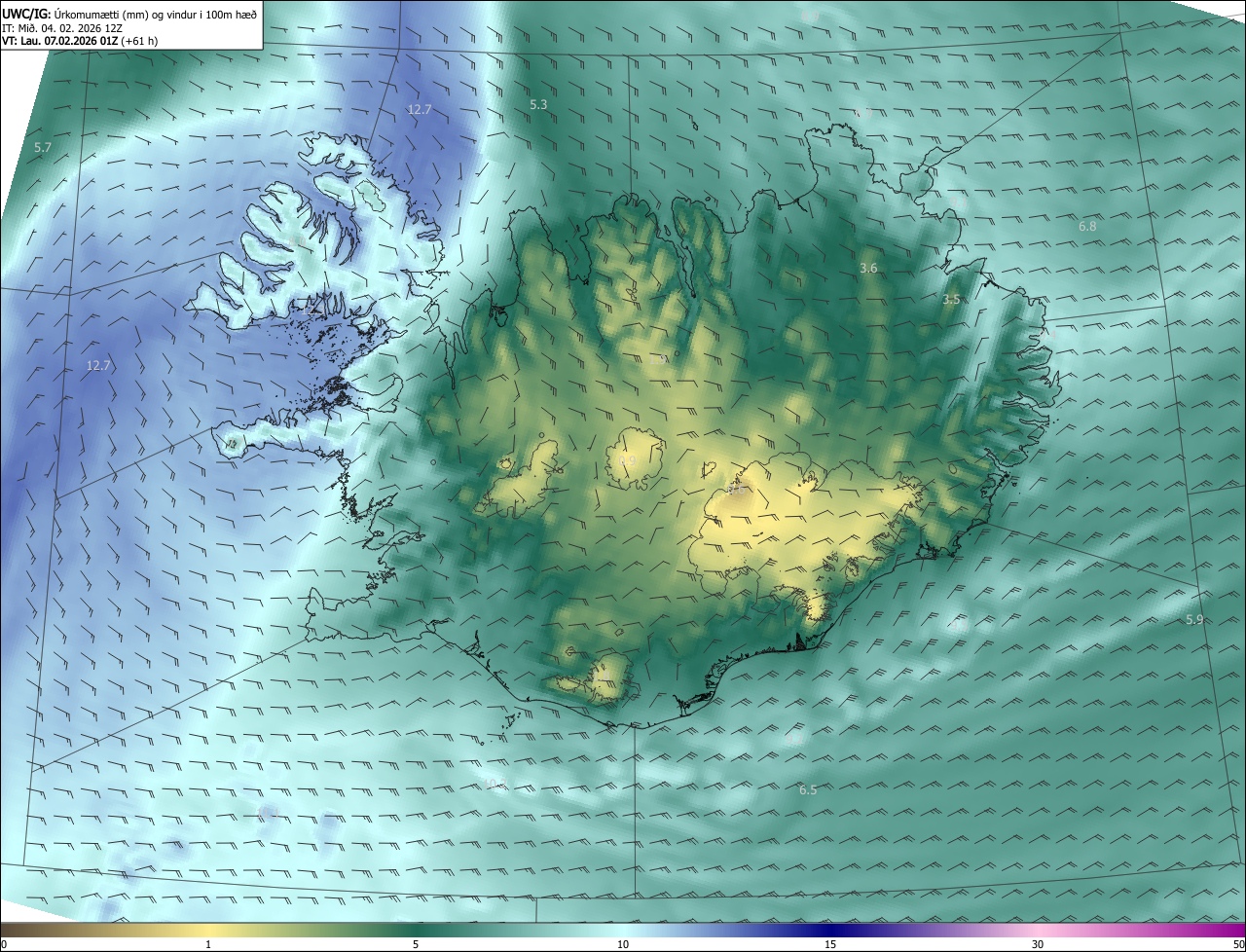Screen dimensions: 1246x952
Task: Click the 6.8 precipitation value on the map
Action: [1087, 227]
